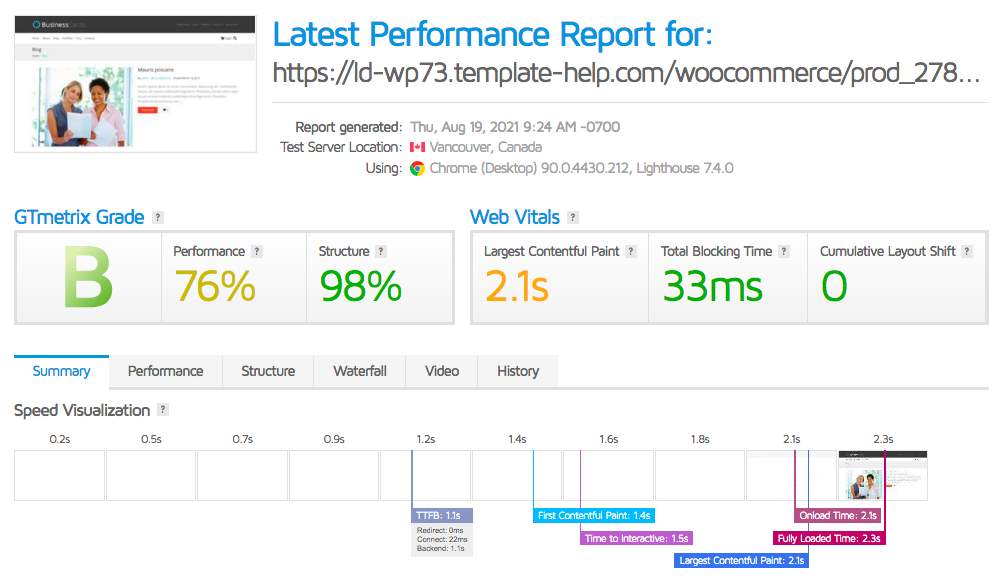Click help icon next to GTmetrix Grade

coord(158,218)
